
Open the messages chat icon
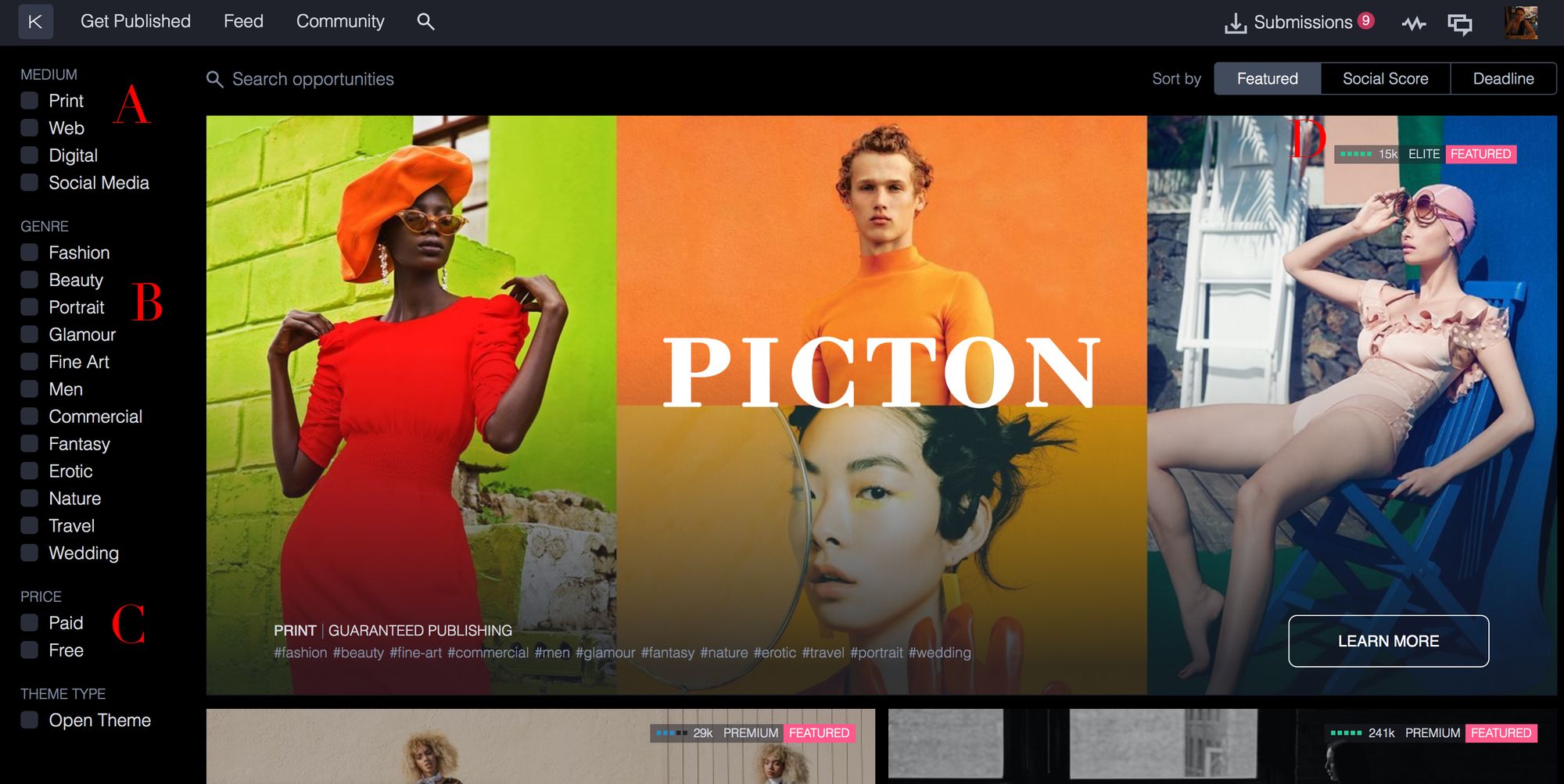(x=1459, y=23)
